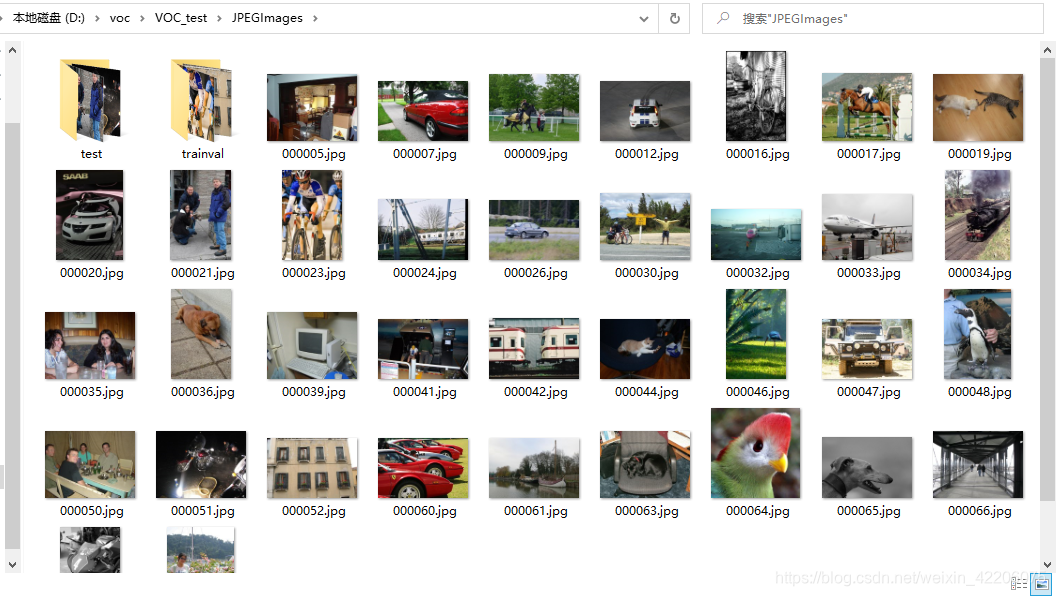Image resolution: width=1056 pixels, height=596 pixels.
Task: Select 000035.jpg two women thumbnail
Action: (x=90, y=345)
